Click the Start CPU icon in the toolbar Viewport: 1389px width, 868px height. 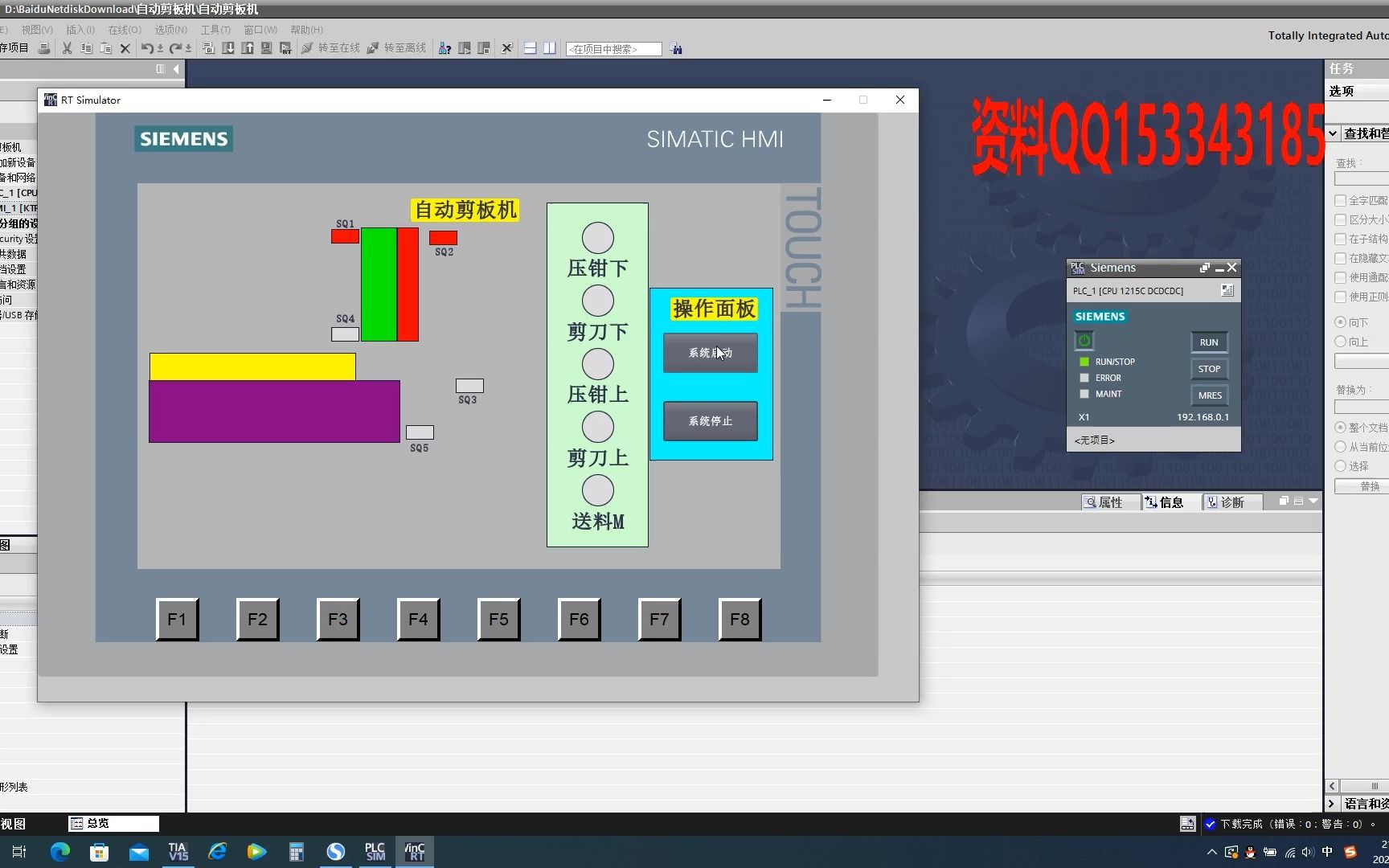click(x=465, y=48)
